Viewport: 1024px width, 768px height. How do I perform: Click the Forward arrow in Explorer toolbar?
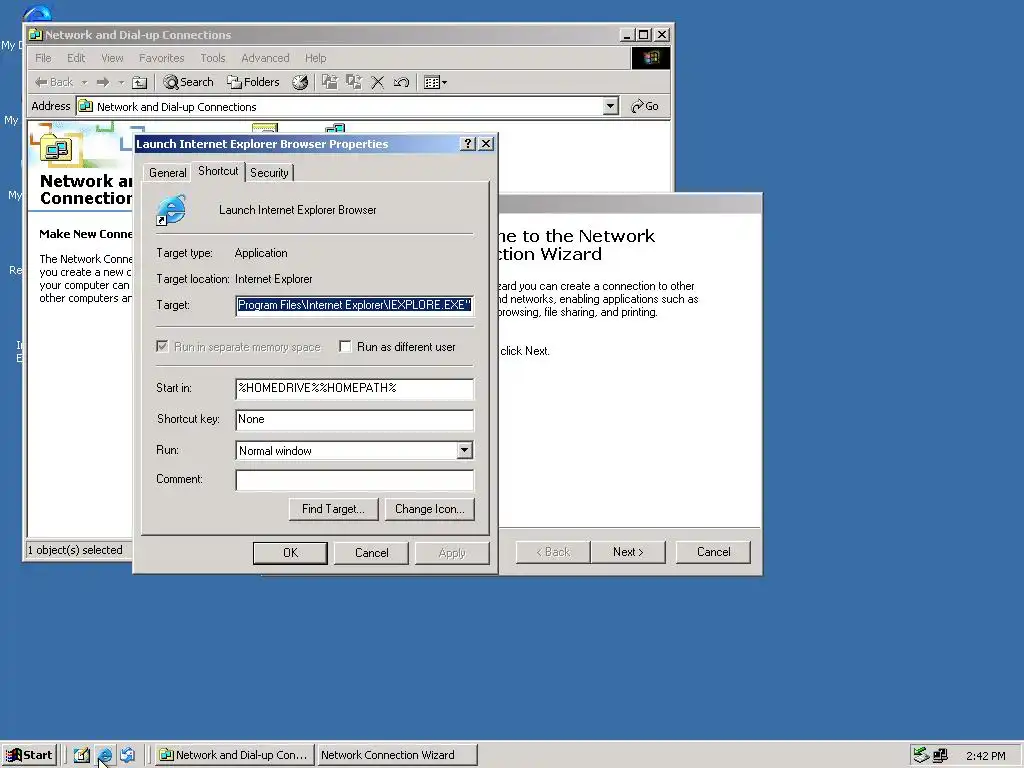coord(103,82)
